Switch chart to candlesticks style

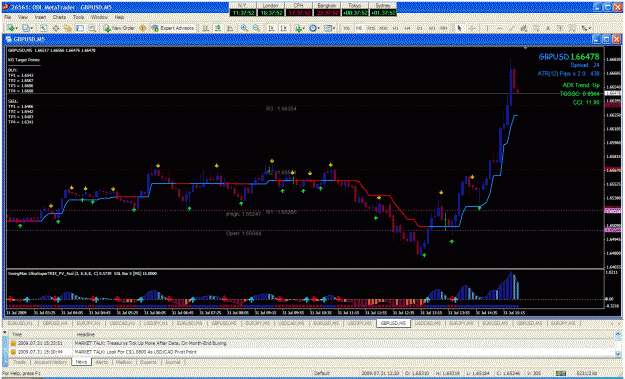[x=218, y=28]
